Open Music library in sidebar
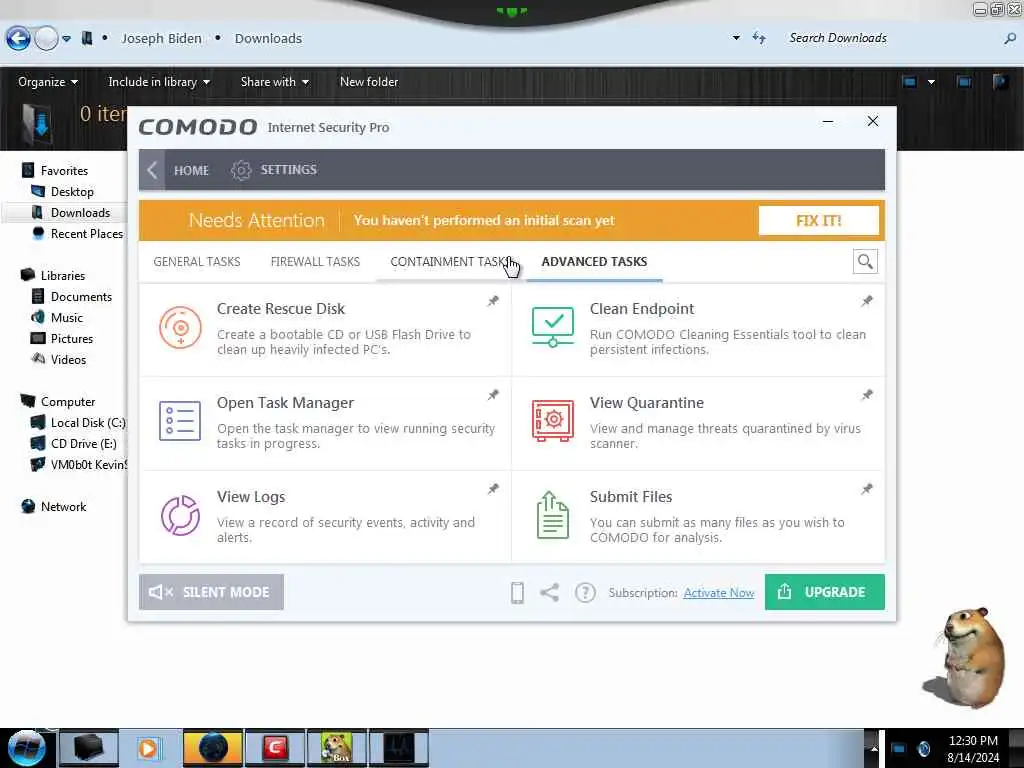Image resolution: width=1024 pixels, height=768 pixels. (x=67, y=318)
